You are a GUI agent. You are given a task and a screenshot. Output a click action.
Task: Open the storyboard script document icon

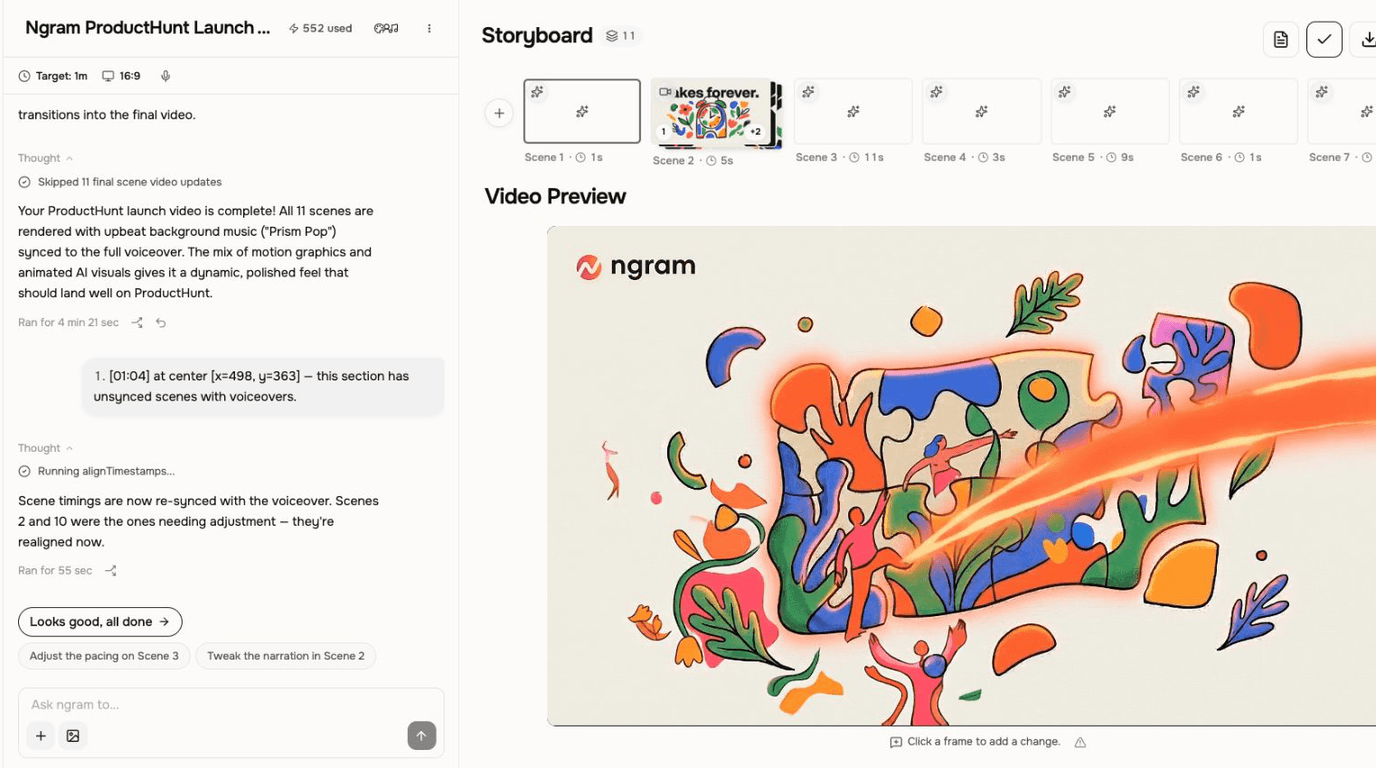click(1281, 39)
